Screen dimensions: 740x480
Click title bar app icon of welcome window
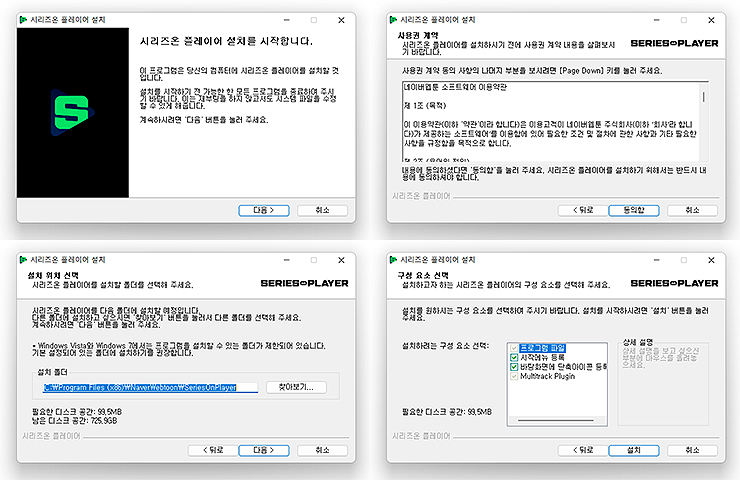[x=23, y=20]
